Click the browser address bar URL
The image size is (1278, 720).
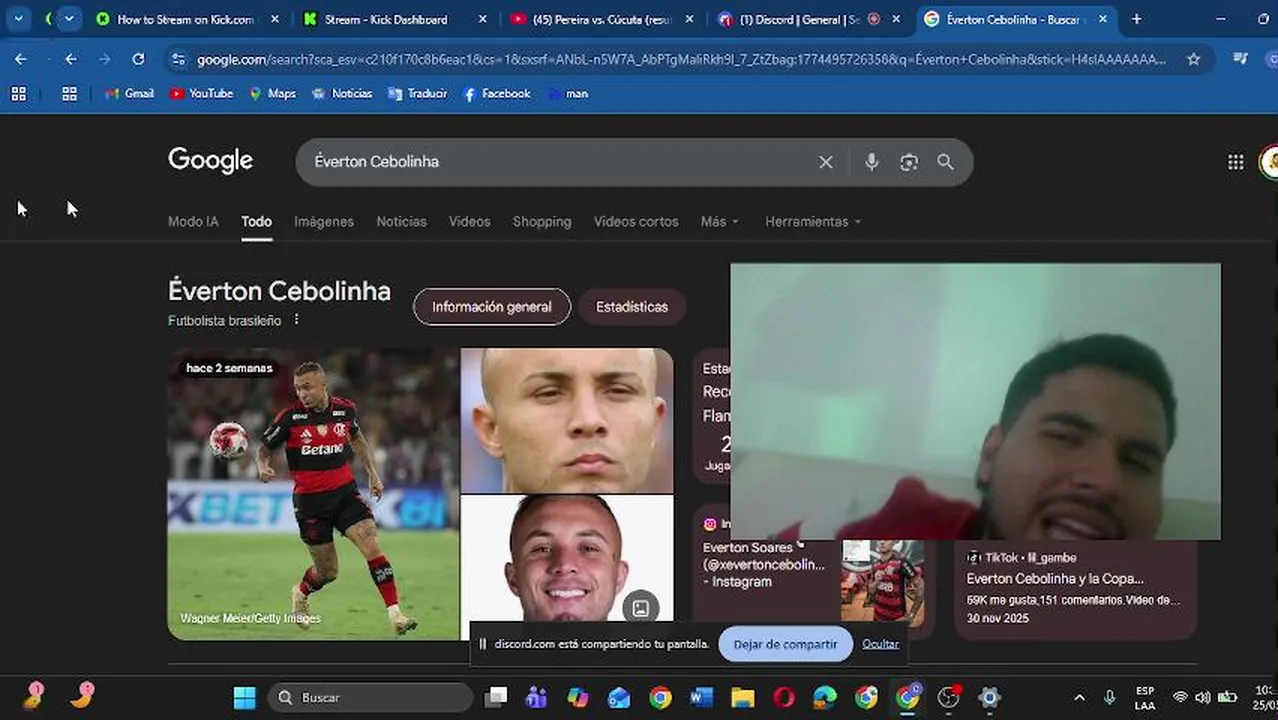pos(681,59)
